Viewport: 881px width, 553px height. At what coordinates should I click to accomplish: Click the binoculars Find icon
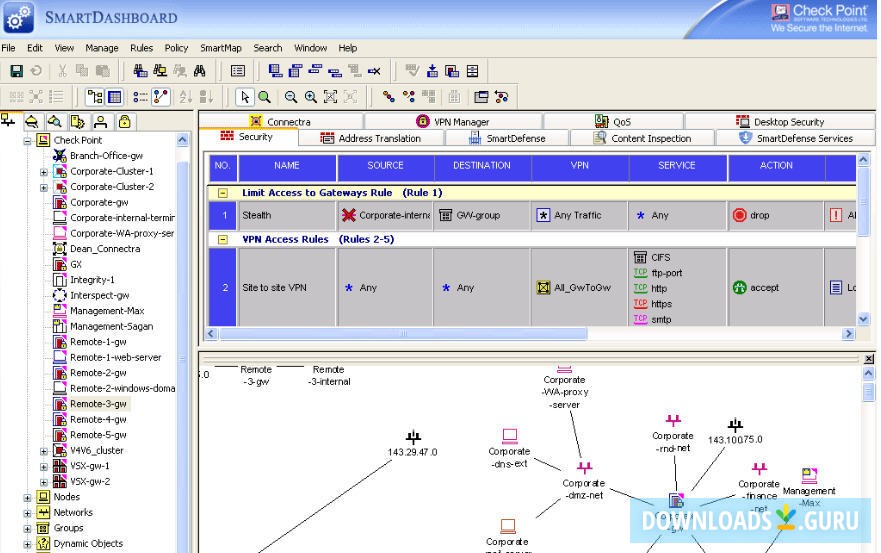pyautogui.click(x=199, y=71)
